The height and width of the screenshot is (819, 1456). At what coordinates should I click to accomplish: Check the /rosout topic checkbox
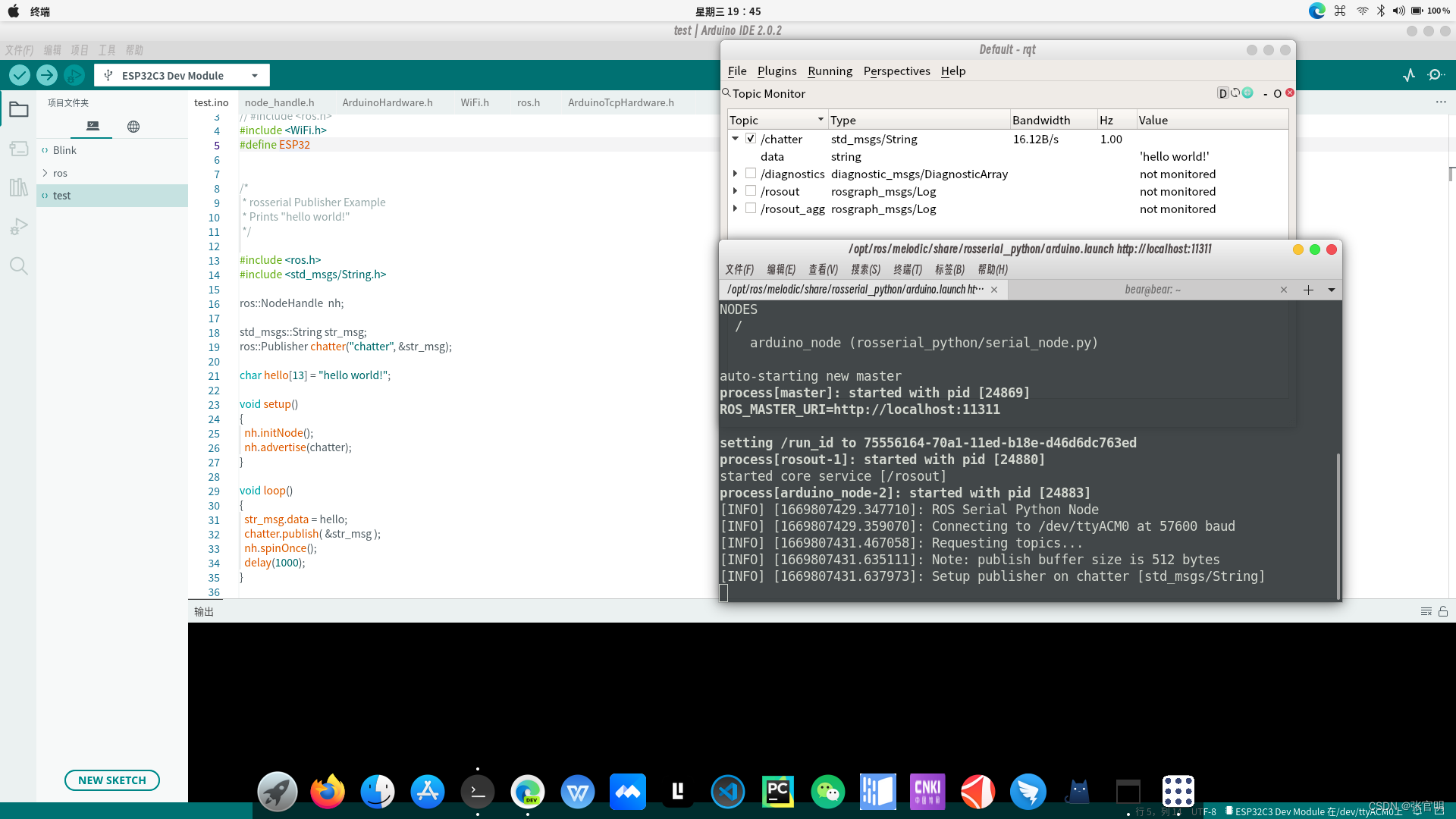pyautogui.click(x=751, y=190)
